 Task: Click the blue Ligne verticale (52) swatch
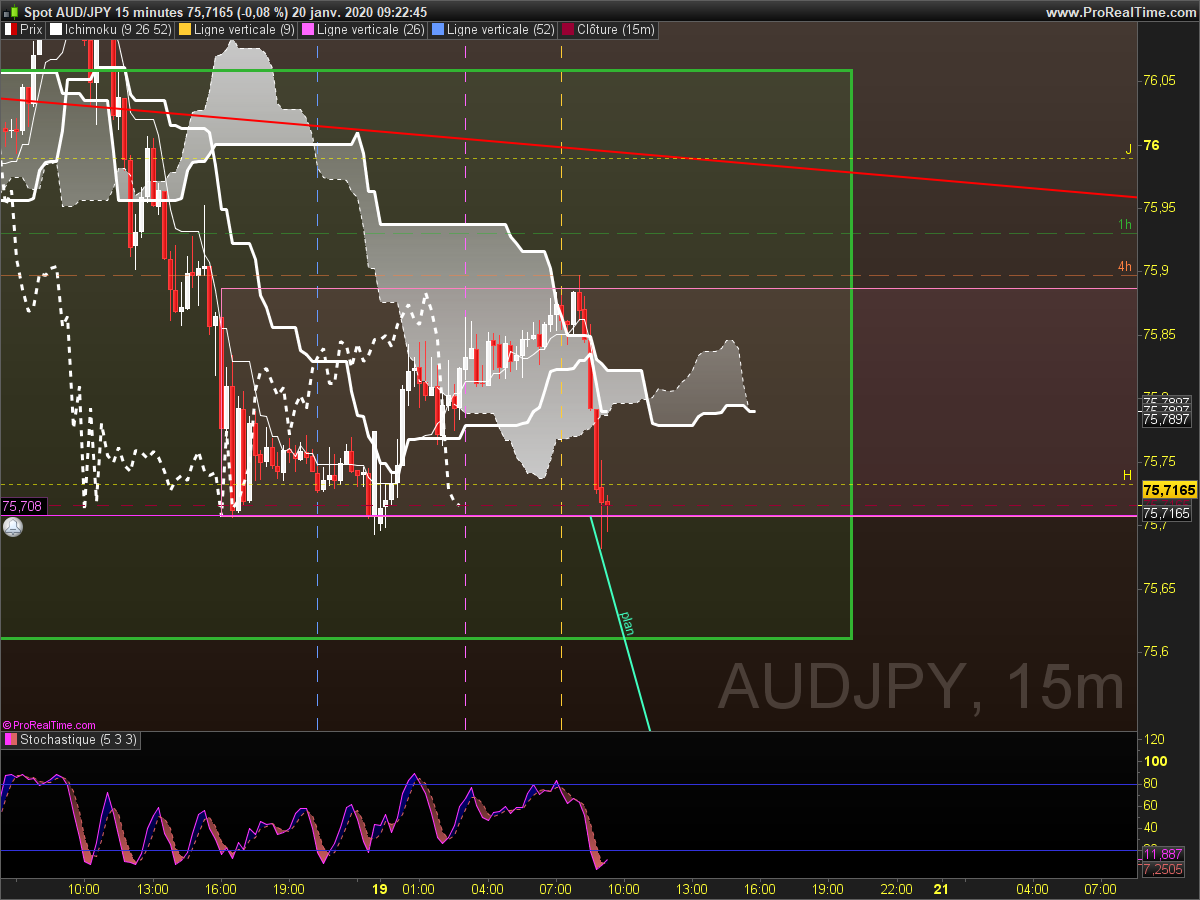(x=437, y=30)
